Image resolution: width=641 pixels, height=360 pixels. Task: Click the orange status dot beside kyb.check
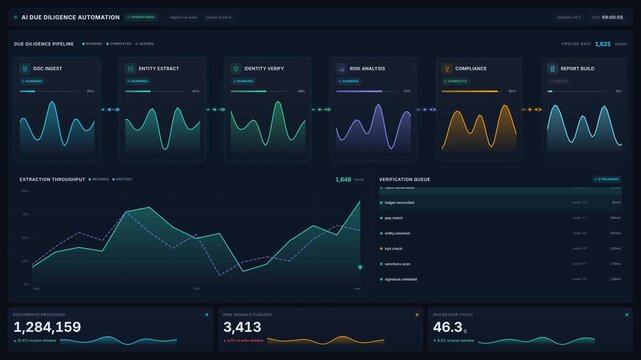[381, 248]
